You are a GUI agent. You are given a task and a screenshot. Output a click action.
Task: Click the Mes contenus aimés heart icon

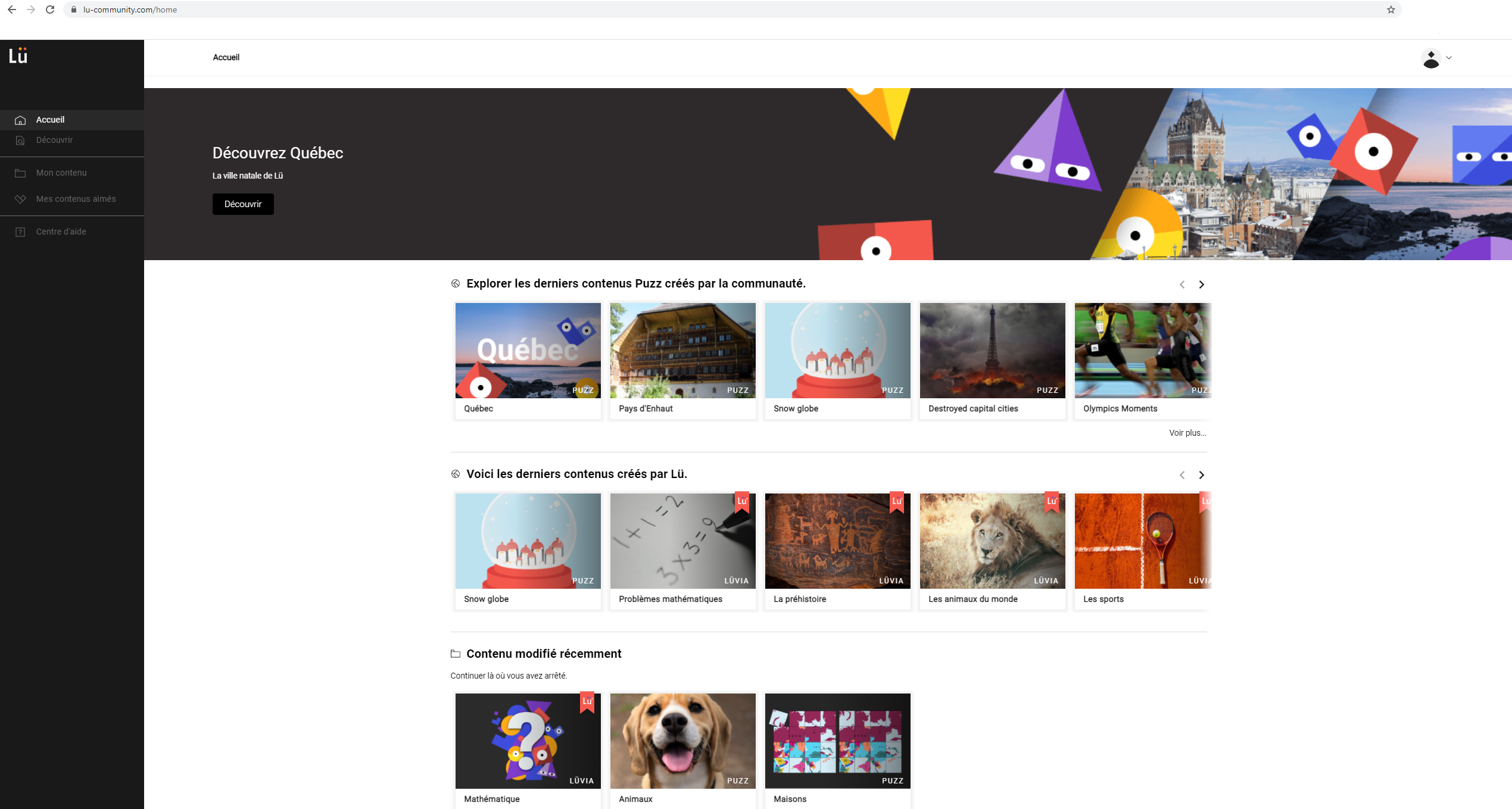(20, 199)
